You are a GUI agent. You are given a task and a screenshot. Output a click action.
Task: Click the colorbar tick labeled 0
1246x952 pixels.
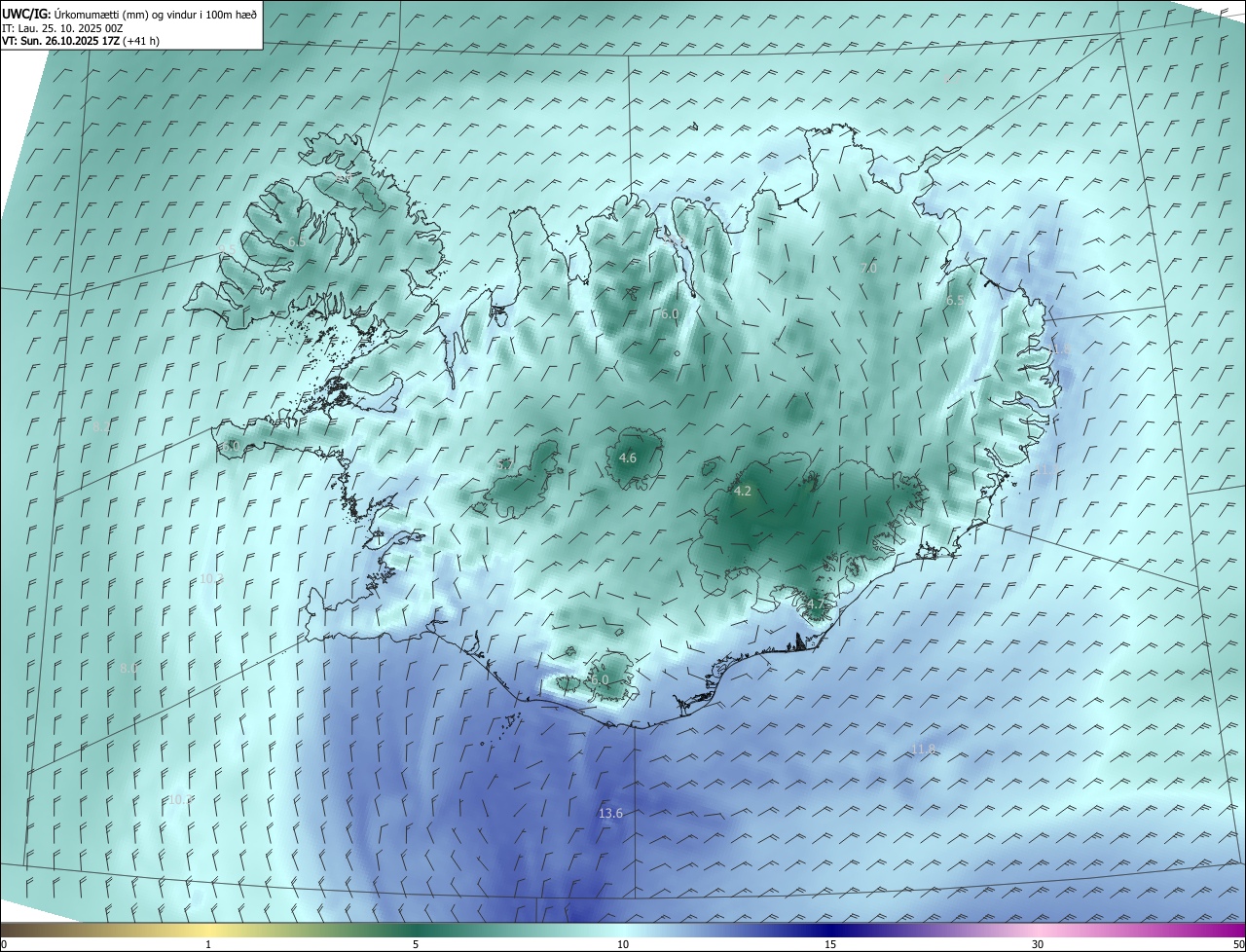click(4, 944)
